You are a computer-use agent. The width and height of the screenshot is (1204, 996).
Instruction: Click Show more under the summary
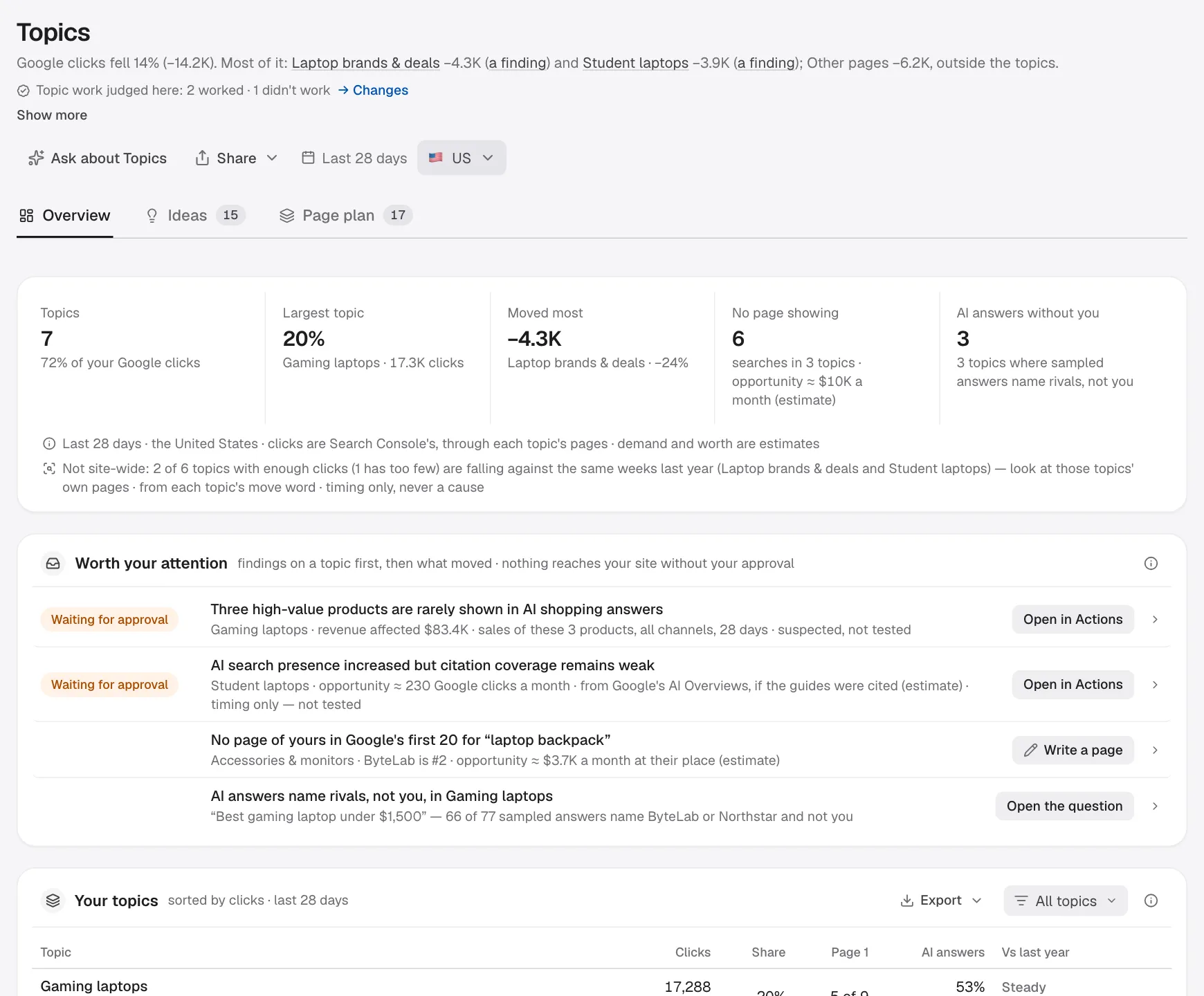pyautogui.click(x=52, y=116)
